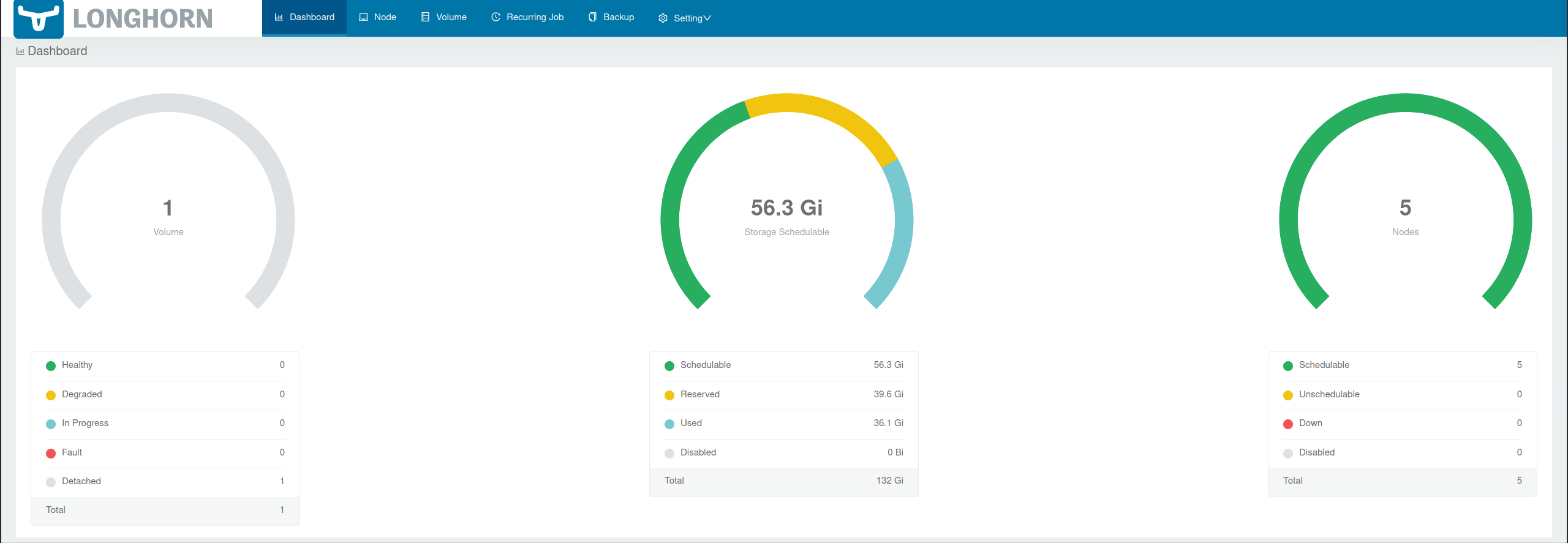Click the Volume database icon

tap(425, 17)
